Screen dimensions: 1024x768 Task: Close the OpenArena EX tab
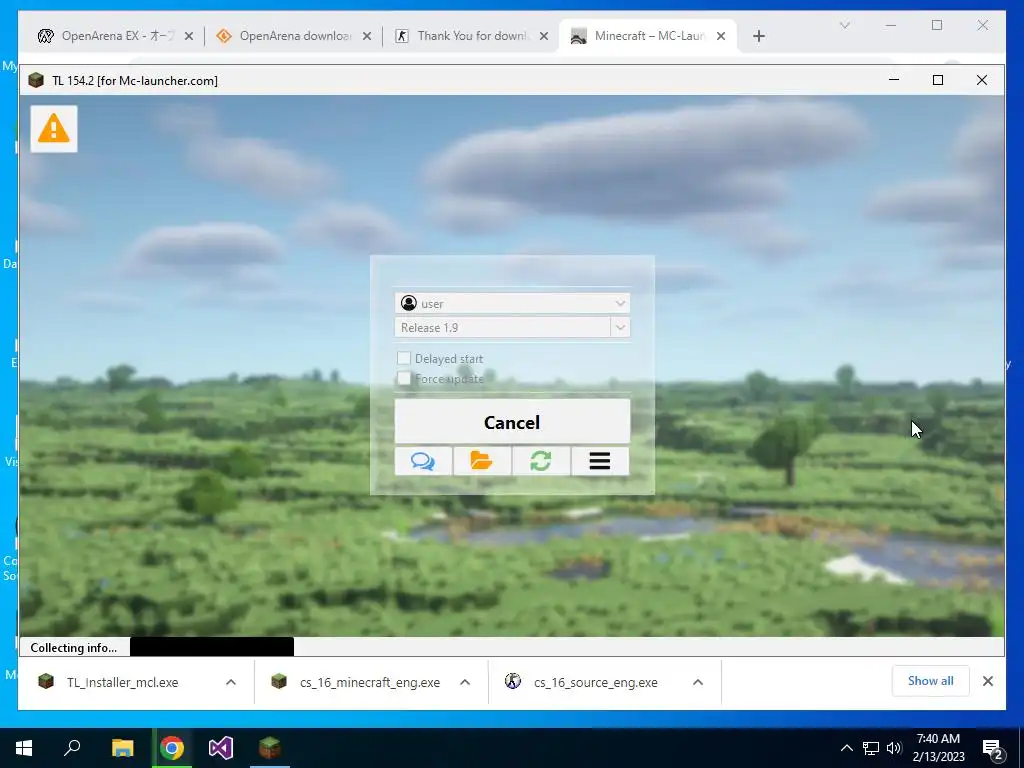click(189, 36)
